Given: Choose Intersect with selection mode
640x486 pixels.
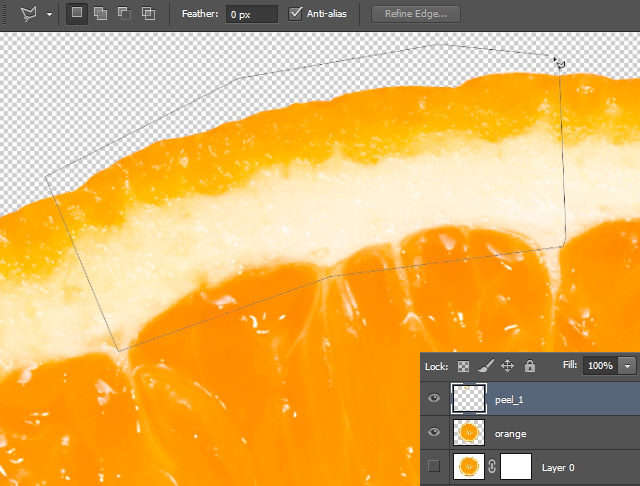Looking at the screenshot, I should coord(149,13).
